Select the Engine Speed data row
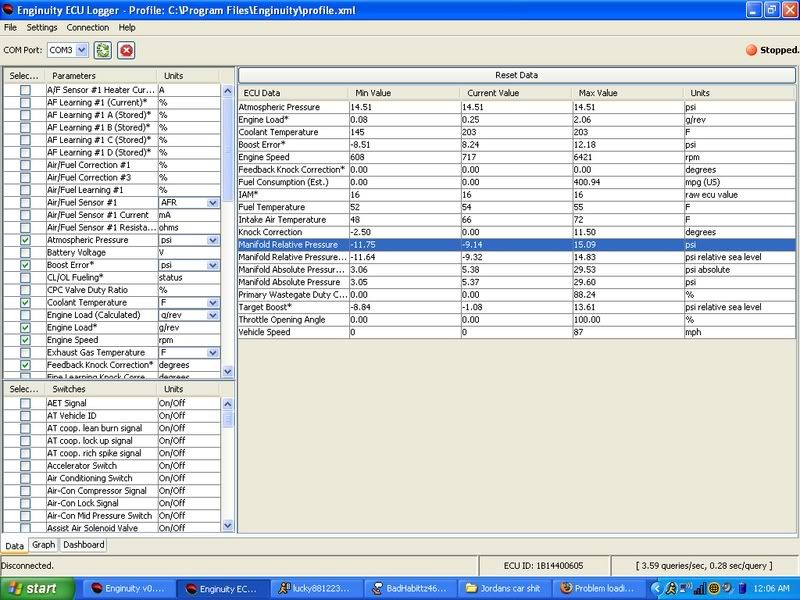This screenshot has width=800, height=600. coord(516,157)
